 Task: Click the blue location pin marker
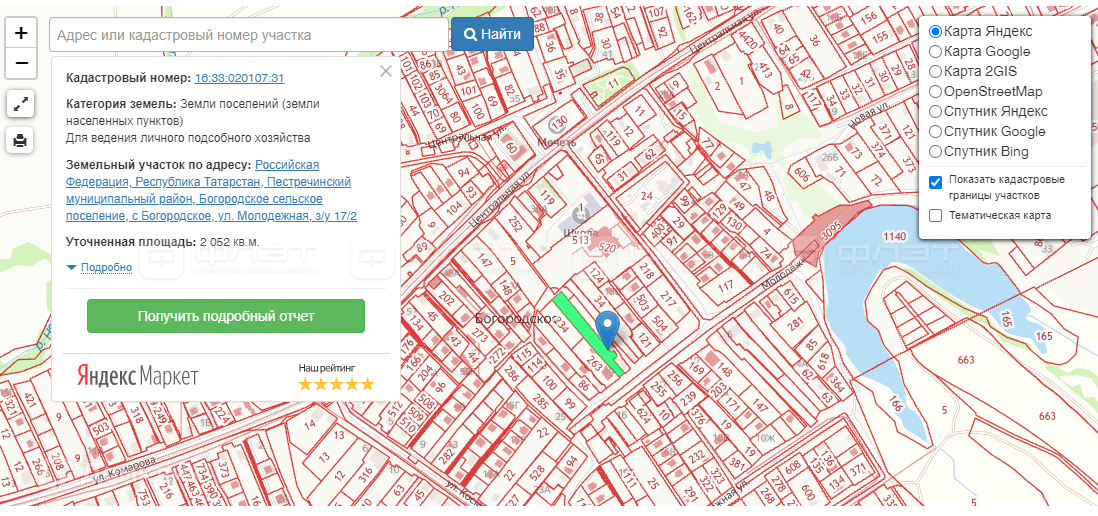pos(606,327)
